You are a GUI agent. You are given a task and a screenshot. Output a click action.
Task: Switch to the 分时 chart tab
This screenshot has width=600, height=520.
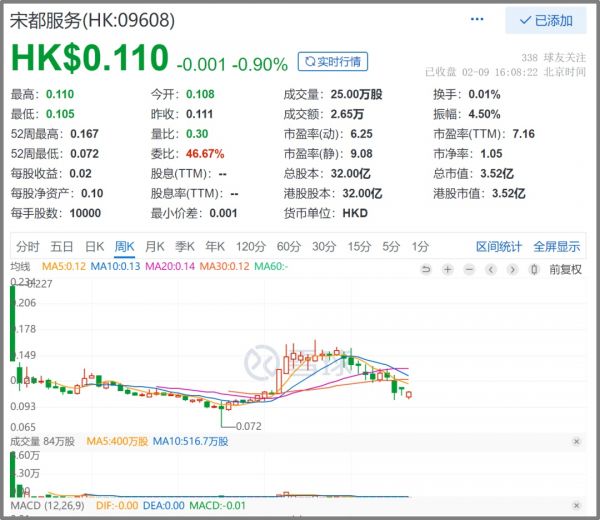pyautogui.click(x=28, y=246)
